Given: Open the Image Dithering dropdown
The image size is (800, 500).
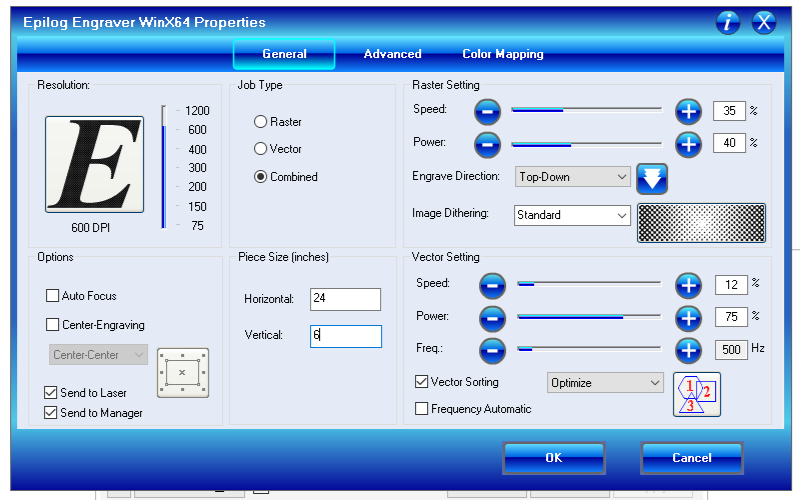Looking at the screenshot, I should coord(572,215).
